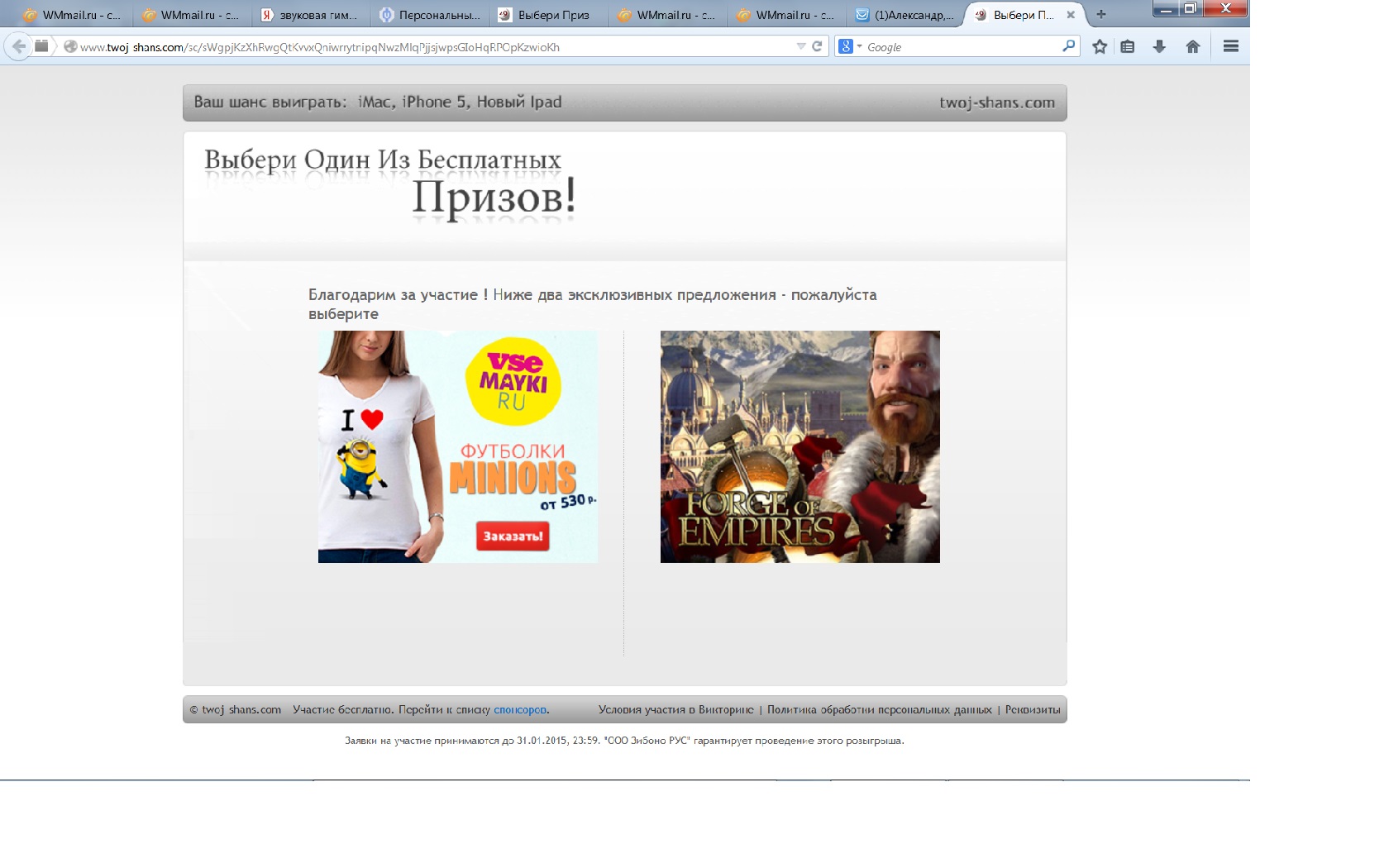Switch to the 'Выбери Приз' tab

point(548,15)
